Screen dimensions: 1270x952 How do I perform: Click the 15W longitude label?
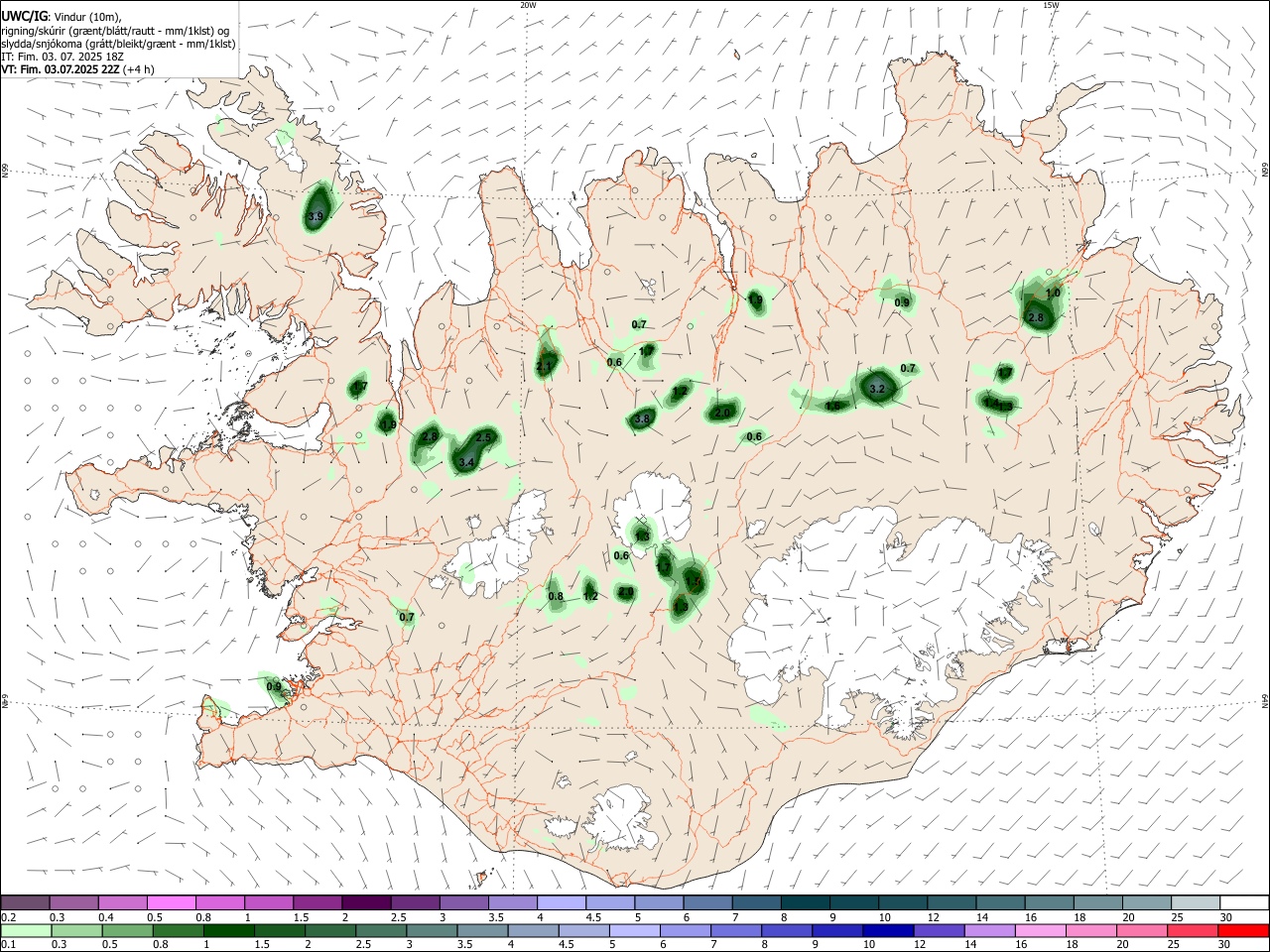click(1051, 5)
